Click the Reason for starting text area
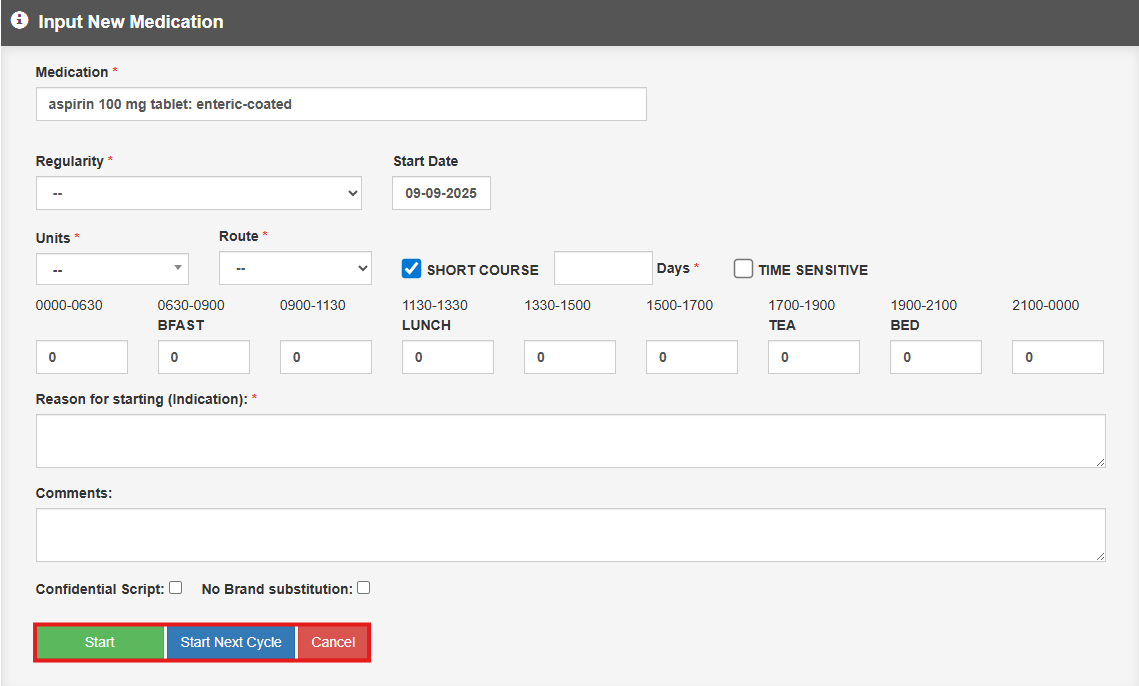This screenshot has height=686, width=1139. 570,441
